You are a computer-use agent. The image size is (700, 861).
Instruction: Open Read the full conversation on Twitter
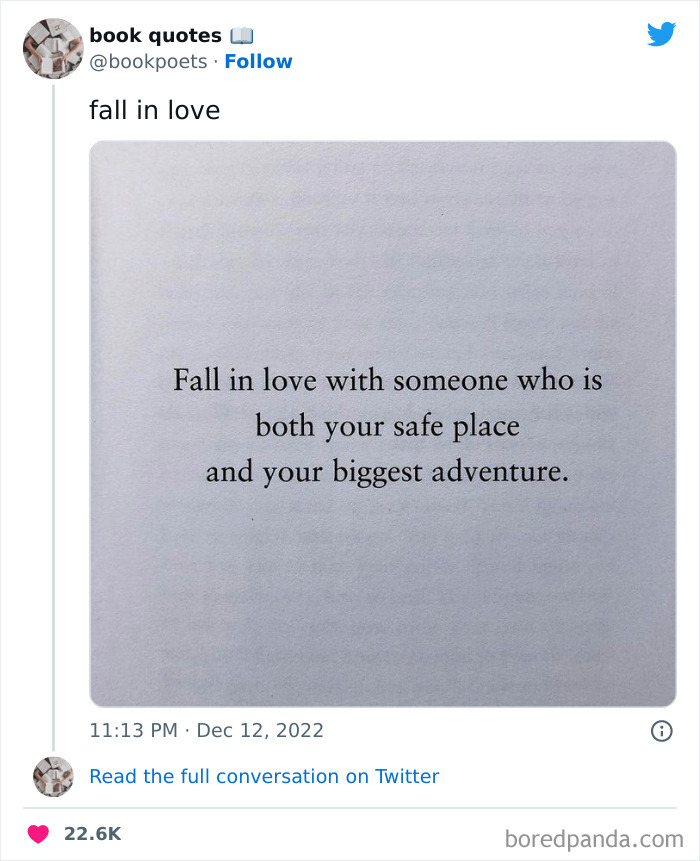[x=264, y=776]
